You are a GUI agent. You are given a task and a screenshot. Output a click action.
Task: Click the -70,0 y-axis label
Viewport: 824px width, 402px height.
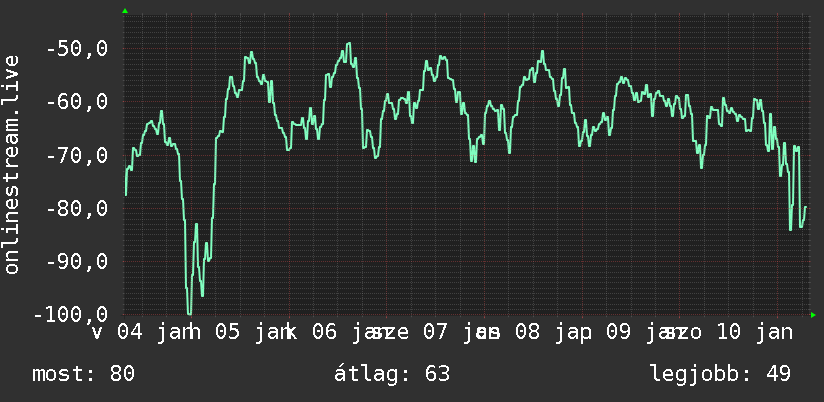click(x=77, y=156)
